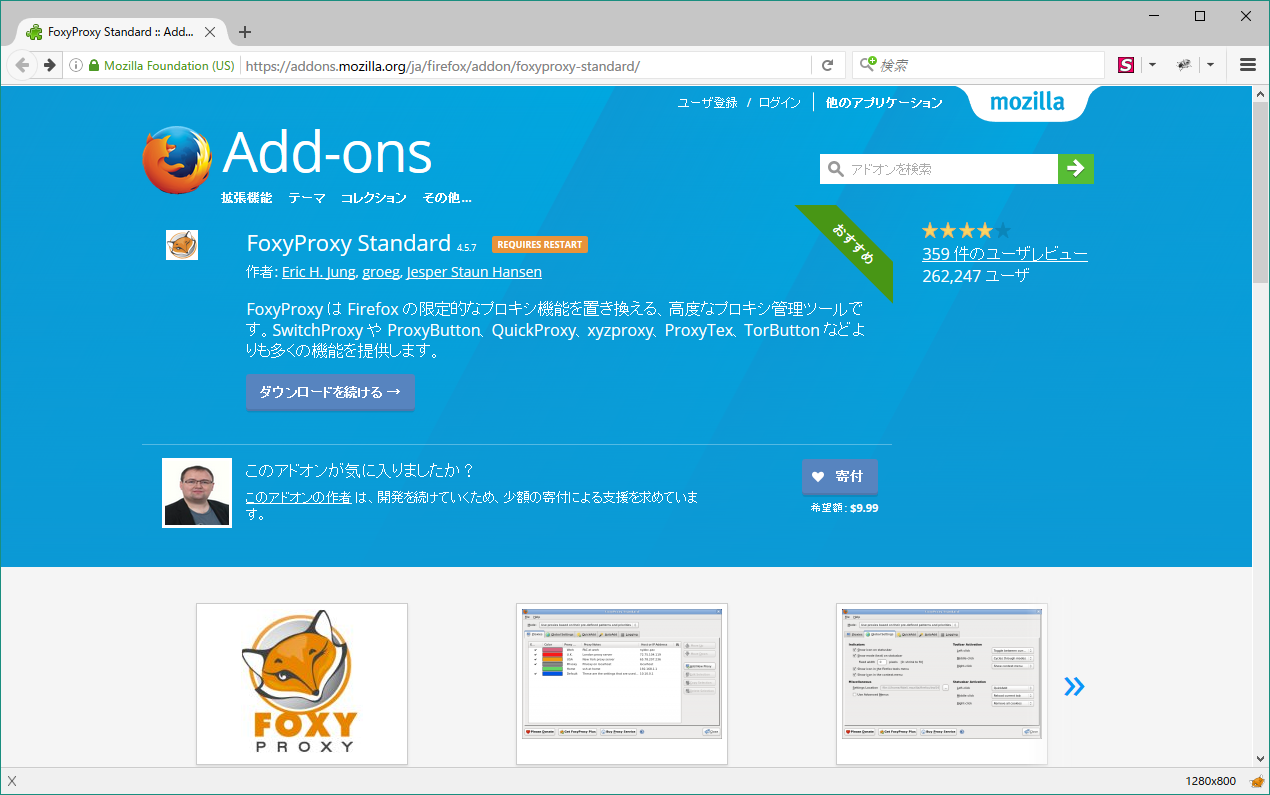Click the green arrow add-on search submit button
The width and height of the screenshot is (1270, 795).
[1076, 169]
